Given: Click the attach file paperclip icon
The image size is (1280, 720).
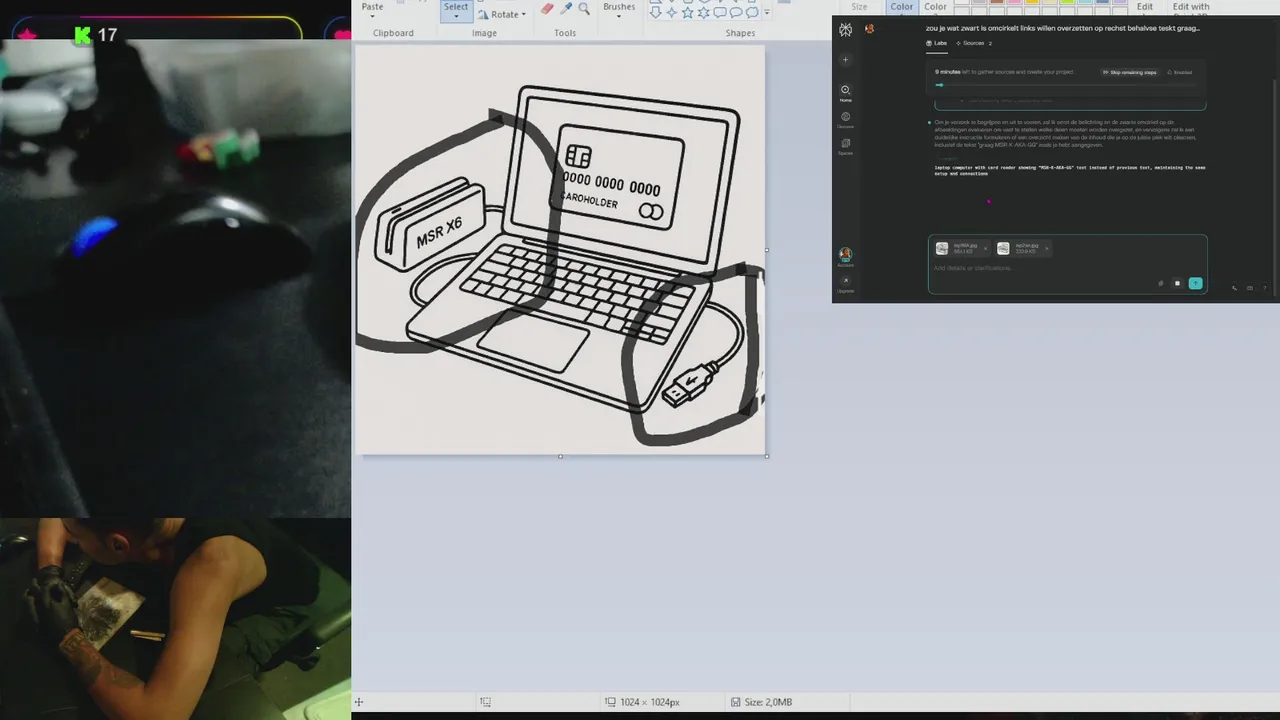Looking at the screenshot, I should tap(1161, 283).
